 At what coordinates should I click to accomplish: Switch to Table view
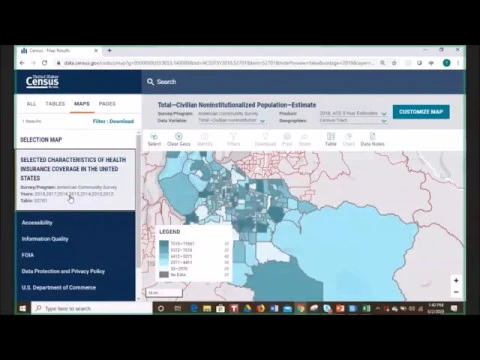[x=331, y=139]
